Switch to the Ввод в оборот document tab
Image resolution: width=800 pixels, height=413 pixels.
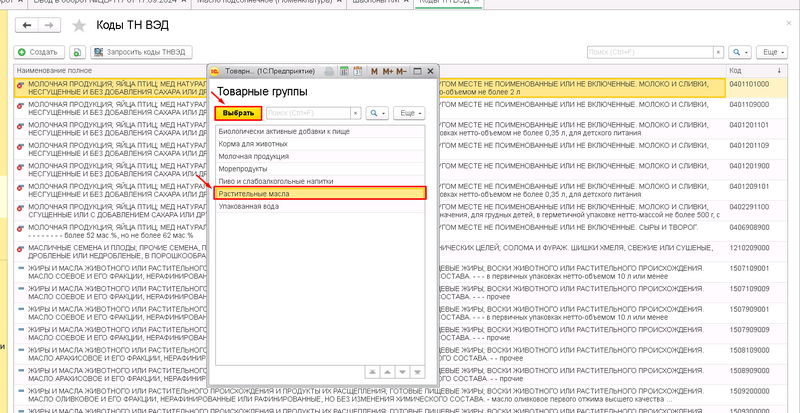click(109, 2)
